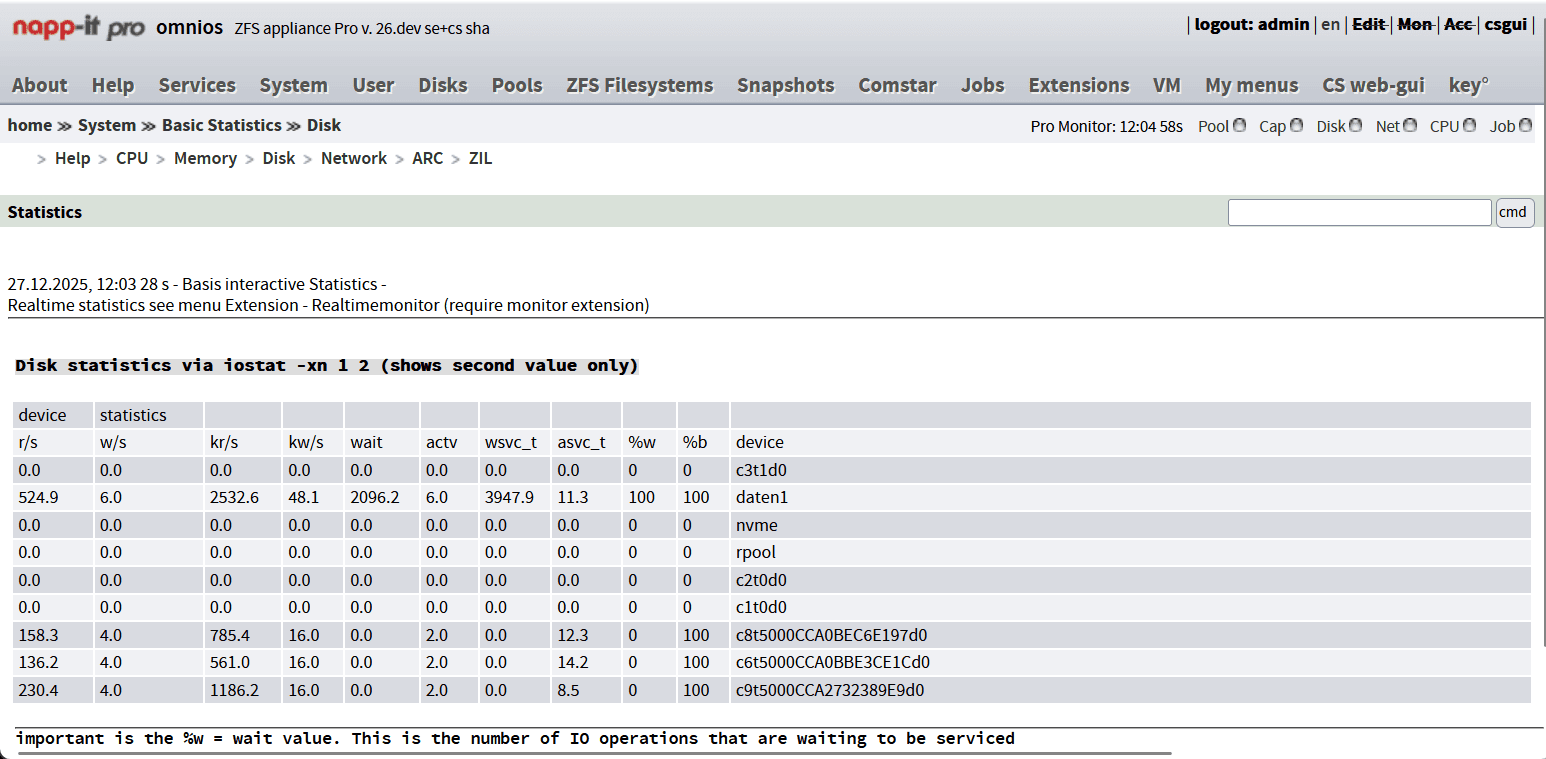Go to Basic Statistics in breadcrumb
The width and height of the screenshot is (1546, 759).
click(222, 125)
